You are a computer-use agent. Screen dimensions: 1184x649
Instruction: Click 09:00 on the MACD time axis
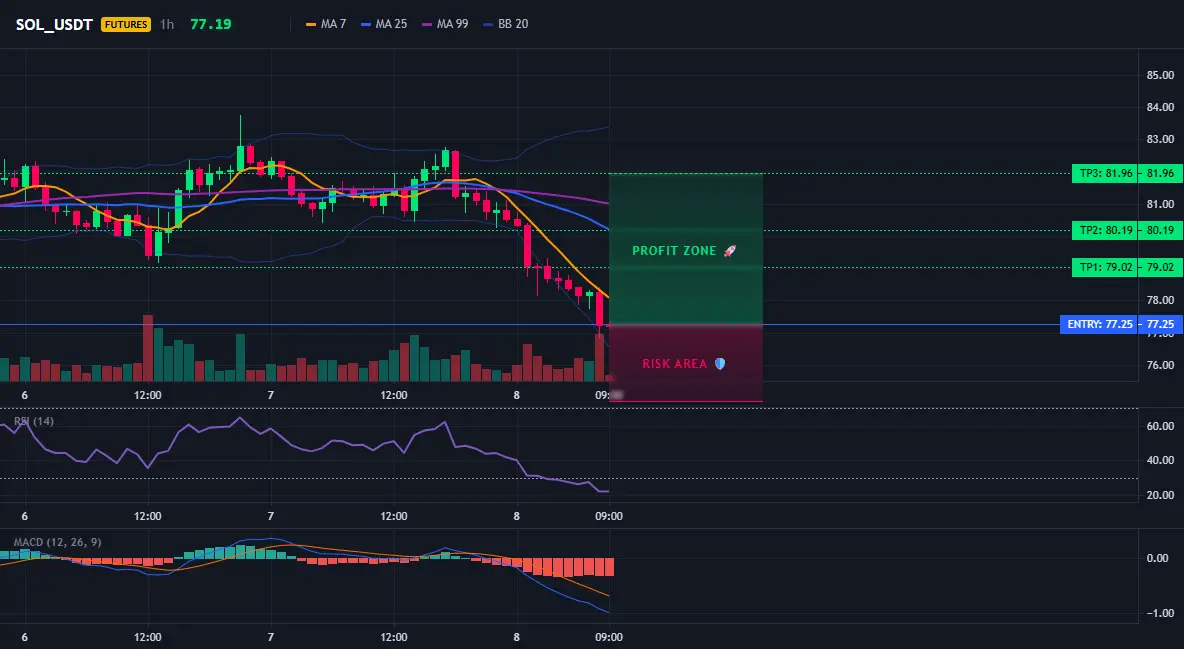click(609, 637)
